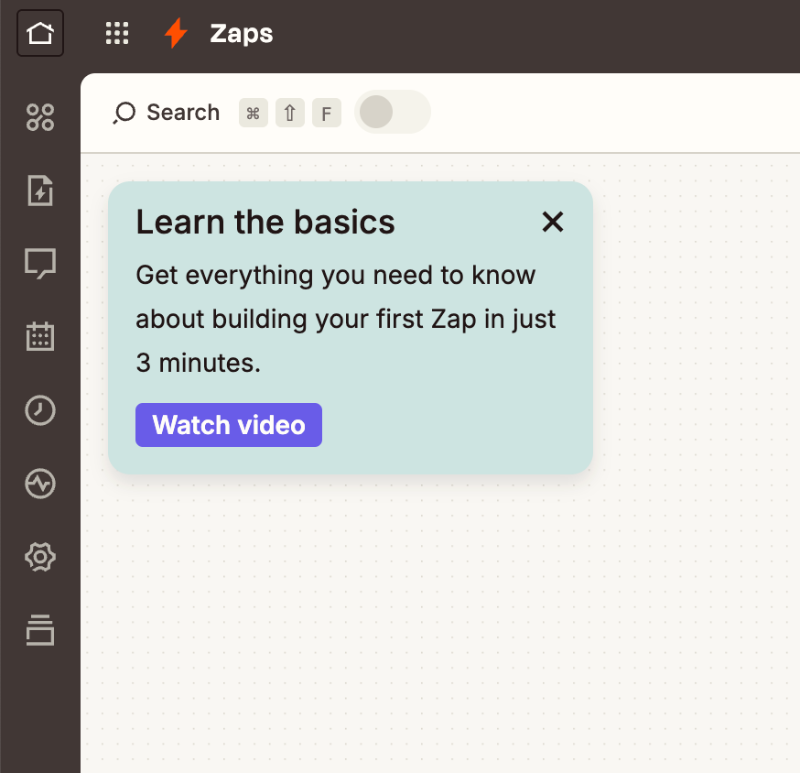This screenshot has height=773, width=800.
Task: Click the orange Zapier lightning bolt logo
Action: (x=173, y=32)
